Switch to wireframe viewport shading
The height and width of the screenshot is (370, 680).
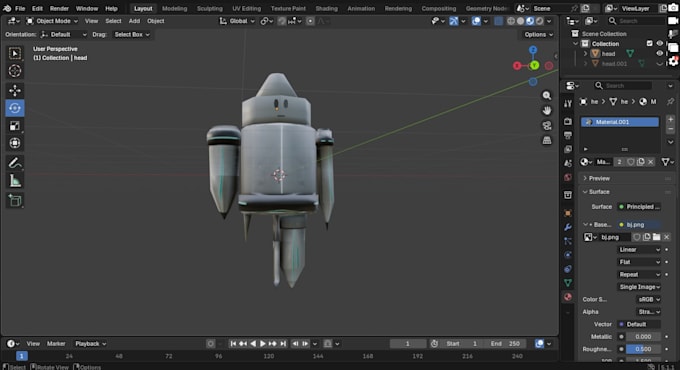pyautogui.click(x=511, y=21)
